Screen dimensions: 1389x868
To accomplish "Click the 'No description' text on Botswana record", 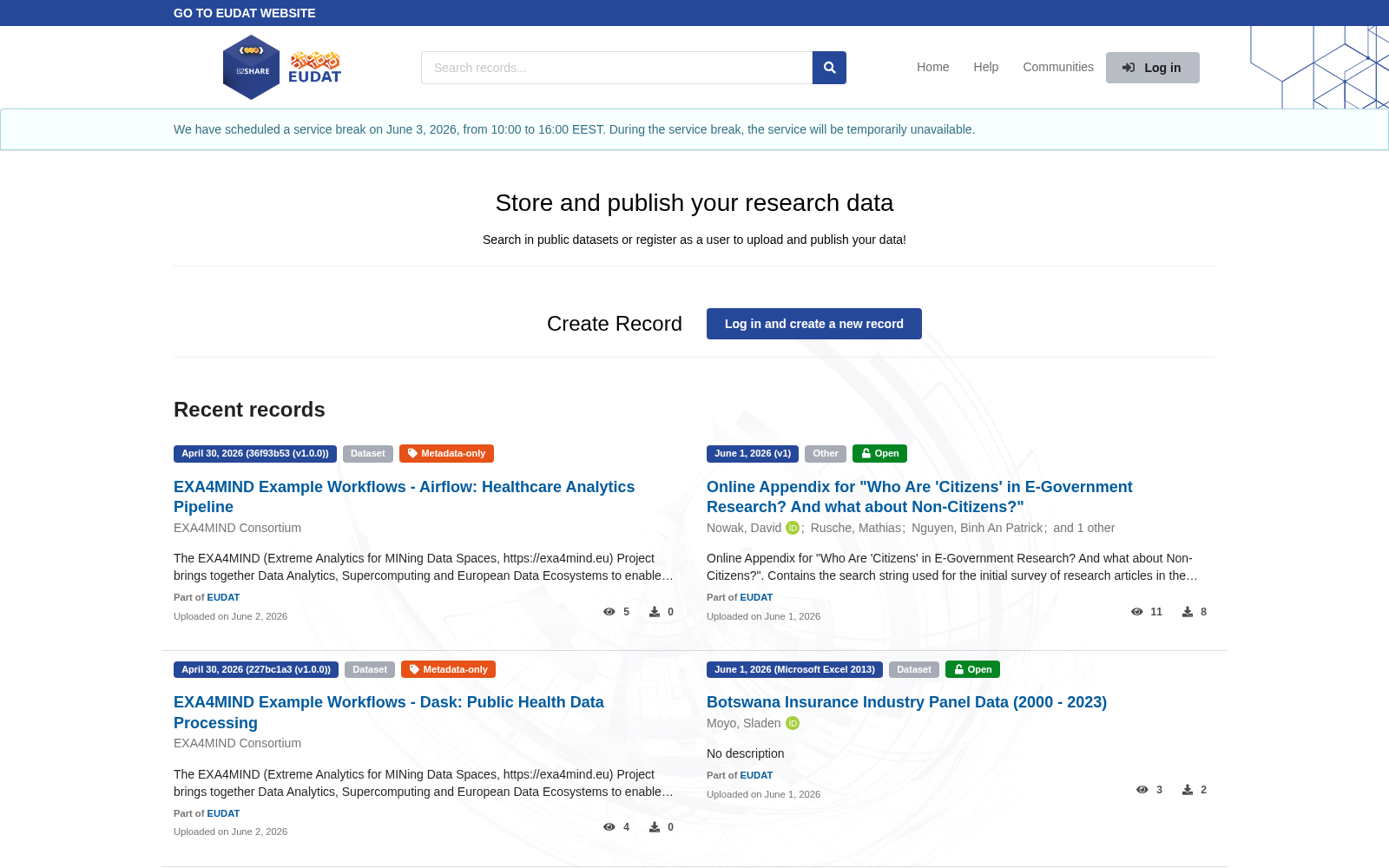I will (745, 753).
